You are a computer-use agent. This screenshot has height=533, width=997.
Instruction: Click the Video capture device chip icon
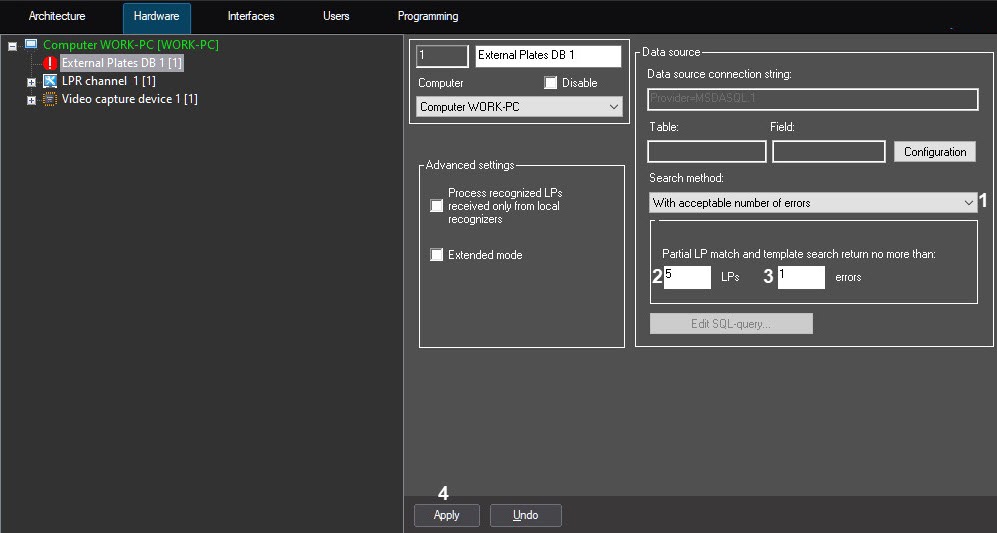(50, 99)
